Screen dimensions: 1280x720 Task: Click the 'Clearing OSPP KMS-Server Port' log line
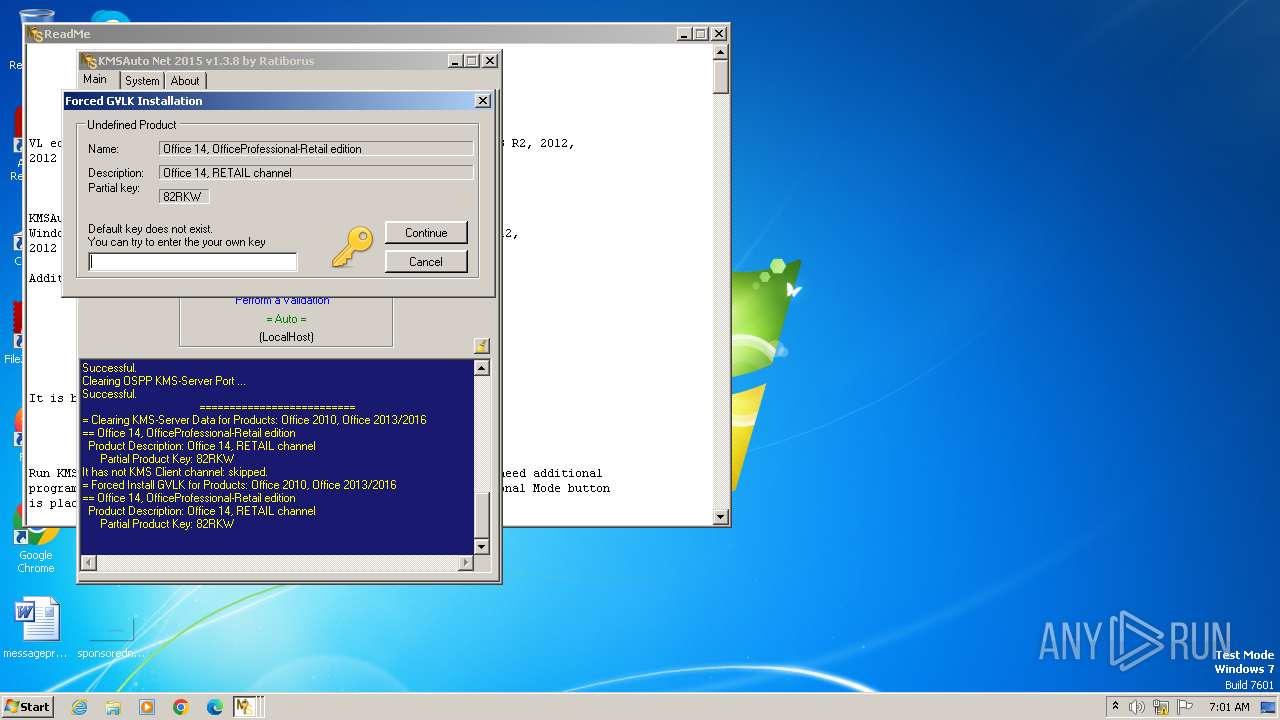[x=164, y=381]
